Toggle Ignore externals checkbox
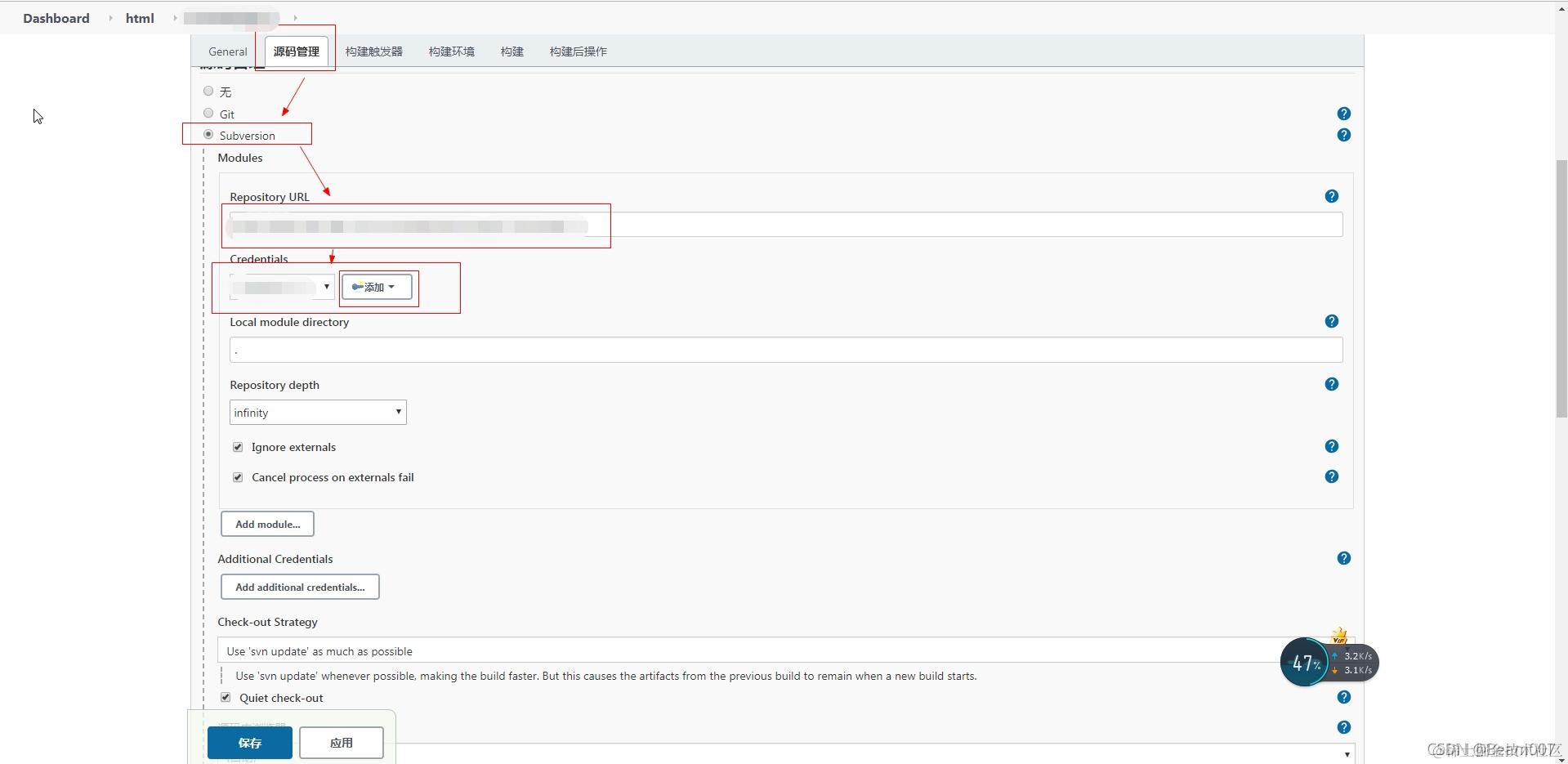Image resolution: width=1568 pixels, height=764 pixels. point(238,447)
